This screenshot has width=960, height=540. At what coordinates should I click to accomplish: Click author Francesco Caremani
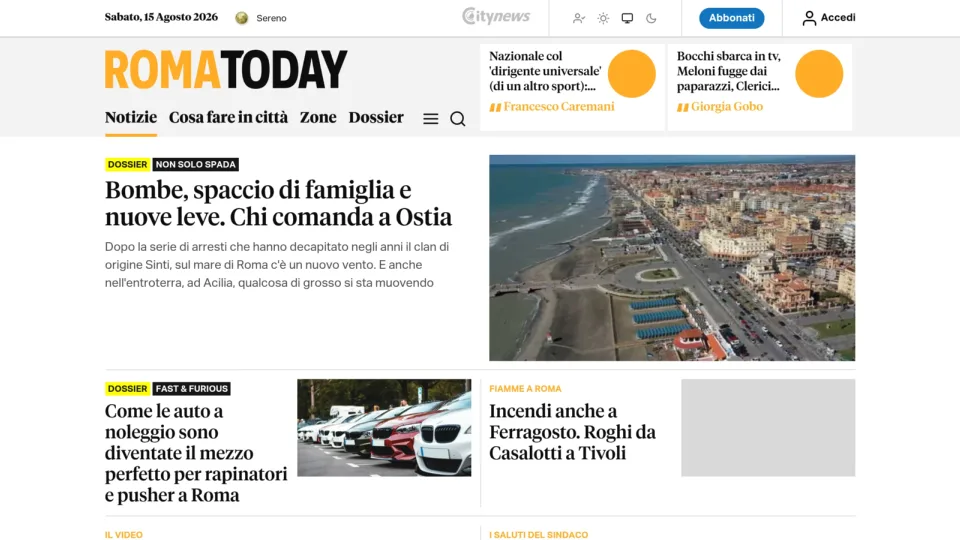point(558,107)
